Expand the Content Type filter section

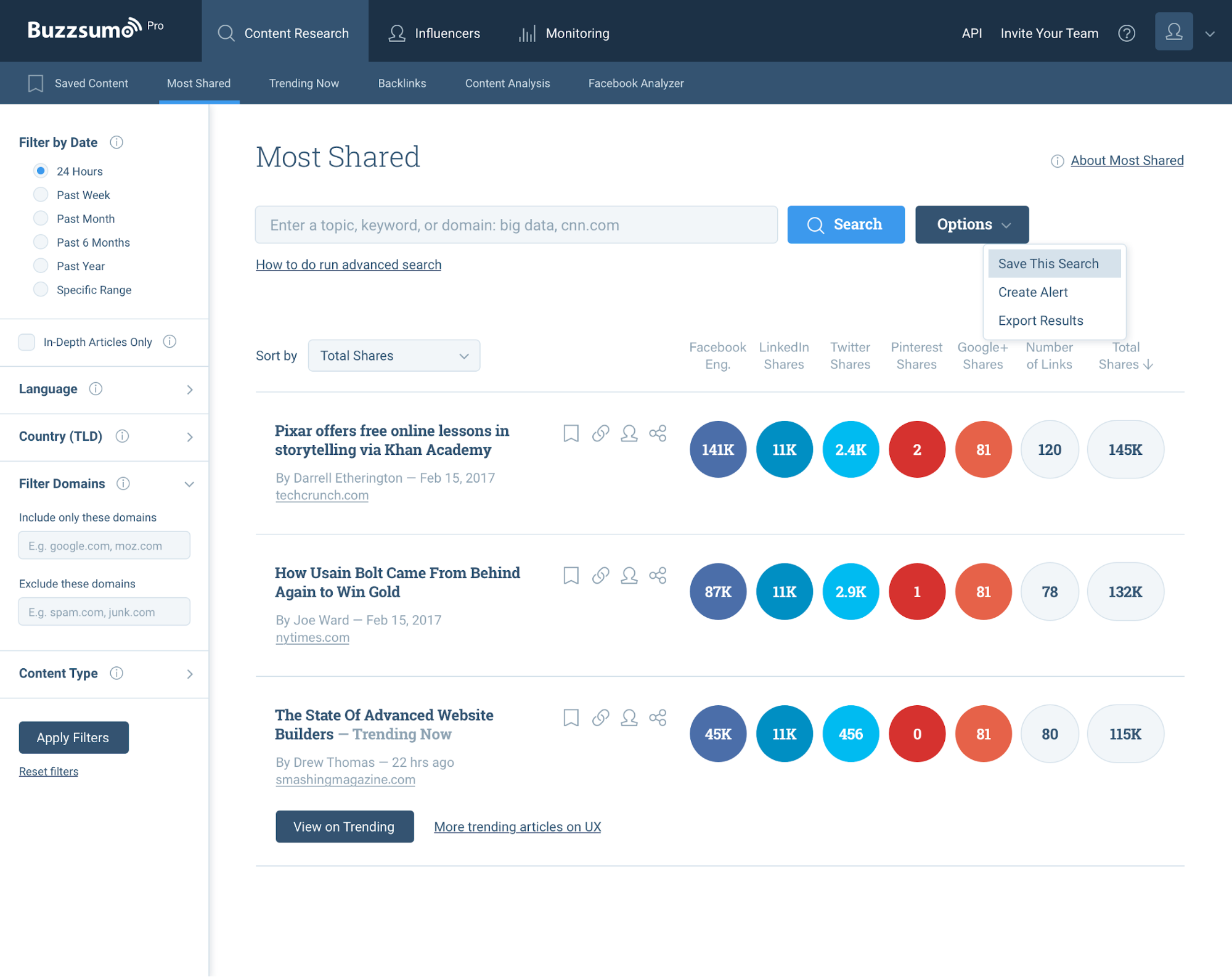pyautogui.click(x=189, y=674)
